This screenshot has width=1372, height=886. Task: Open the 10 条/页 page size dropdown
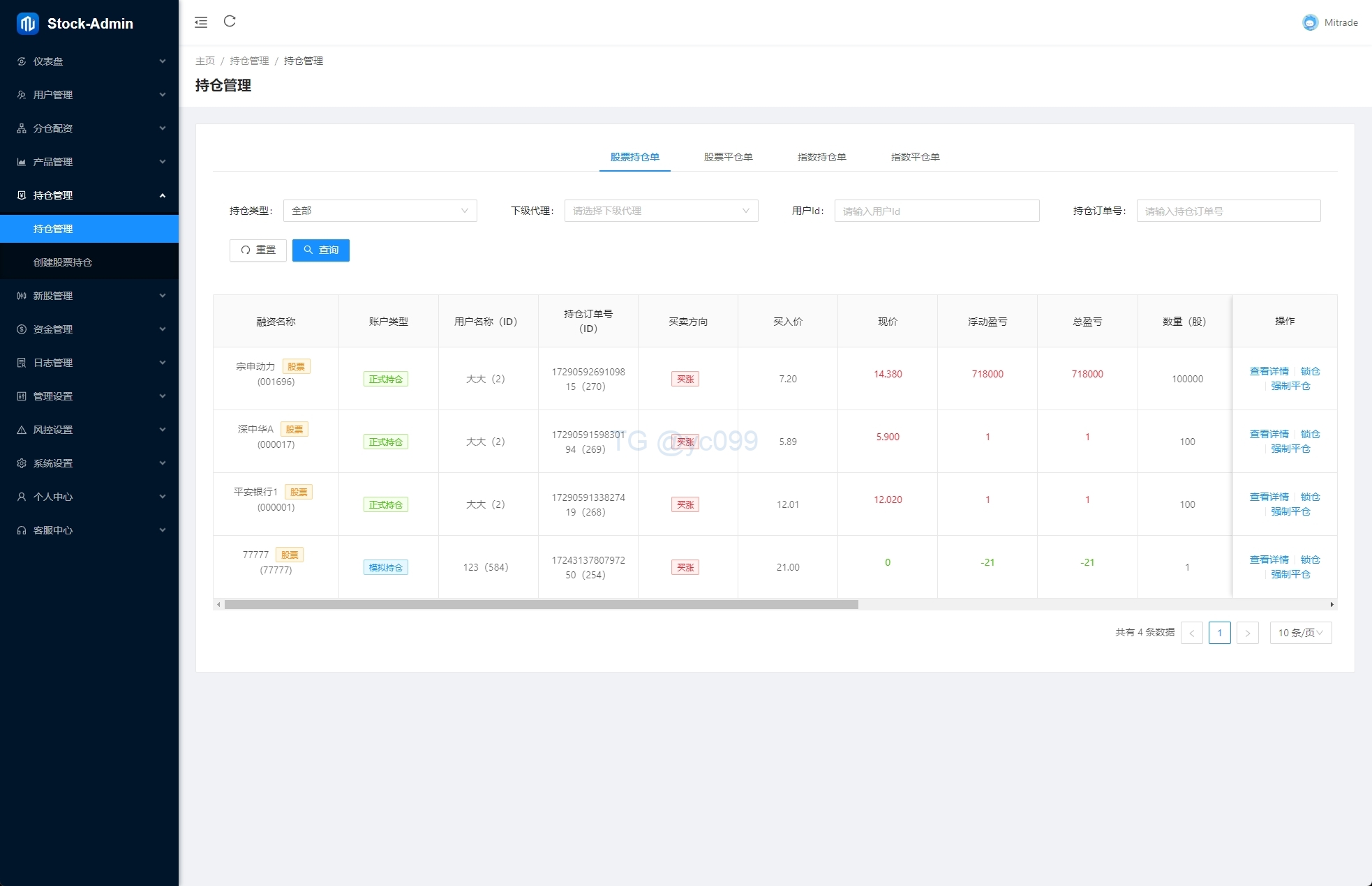point(1300,633)
